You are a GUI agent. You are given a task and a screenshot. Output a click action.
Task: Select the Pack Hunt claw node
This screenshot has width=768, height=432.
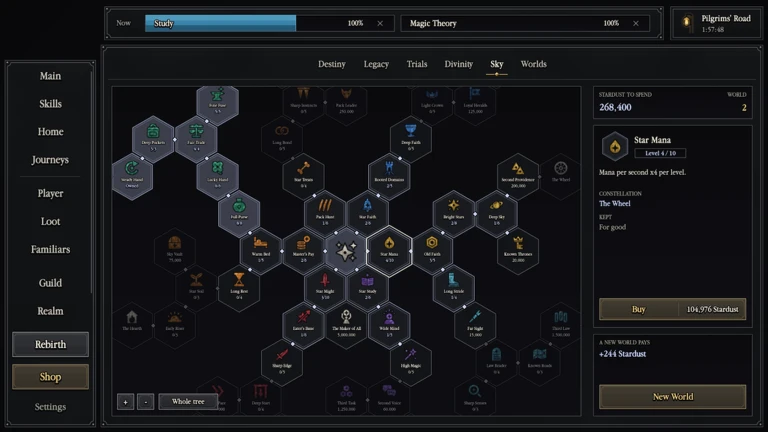point(325,214)
